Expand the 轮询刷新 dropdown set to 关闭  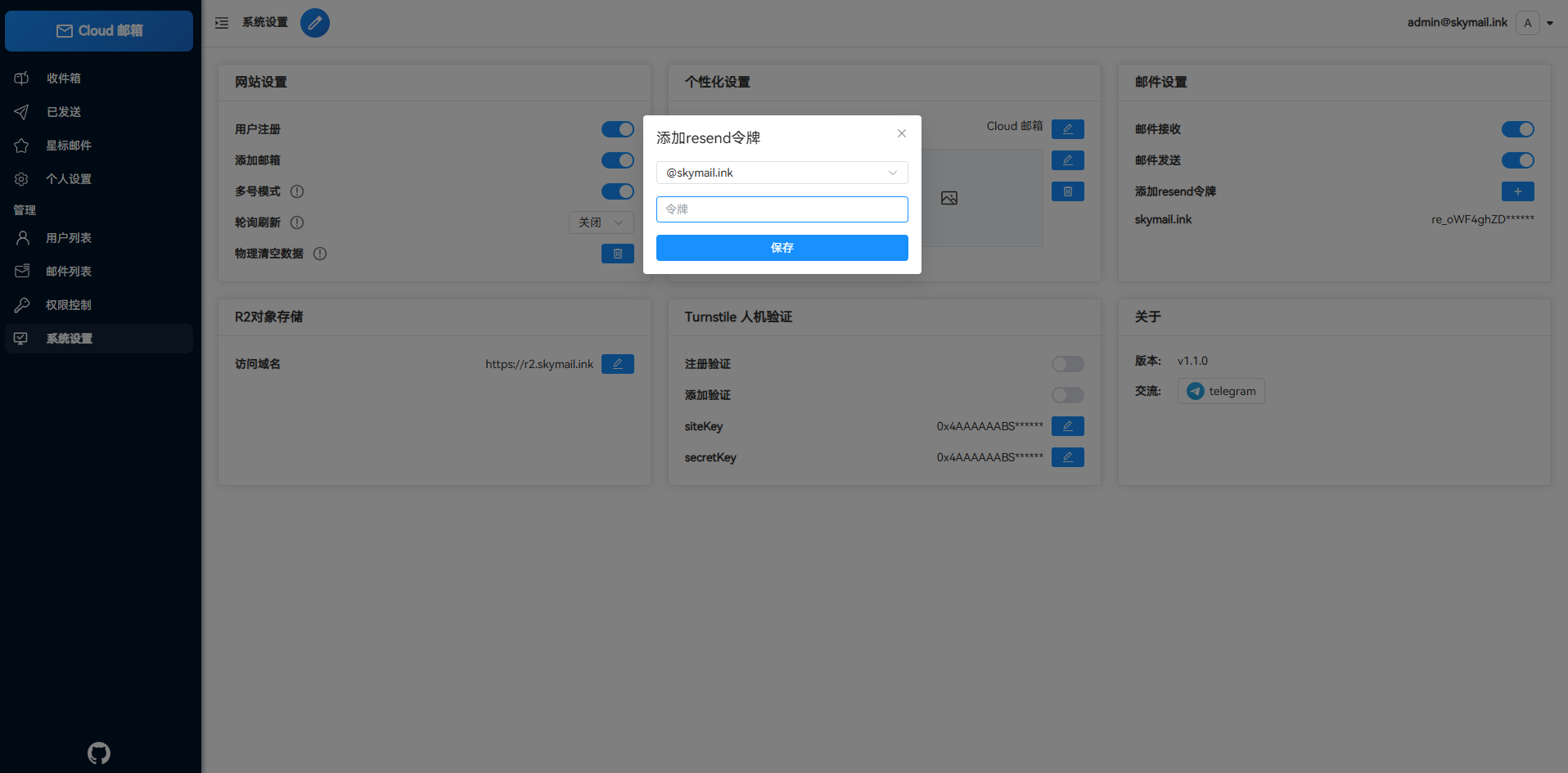[x=601, y=222]
